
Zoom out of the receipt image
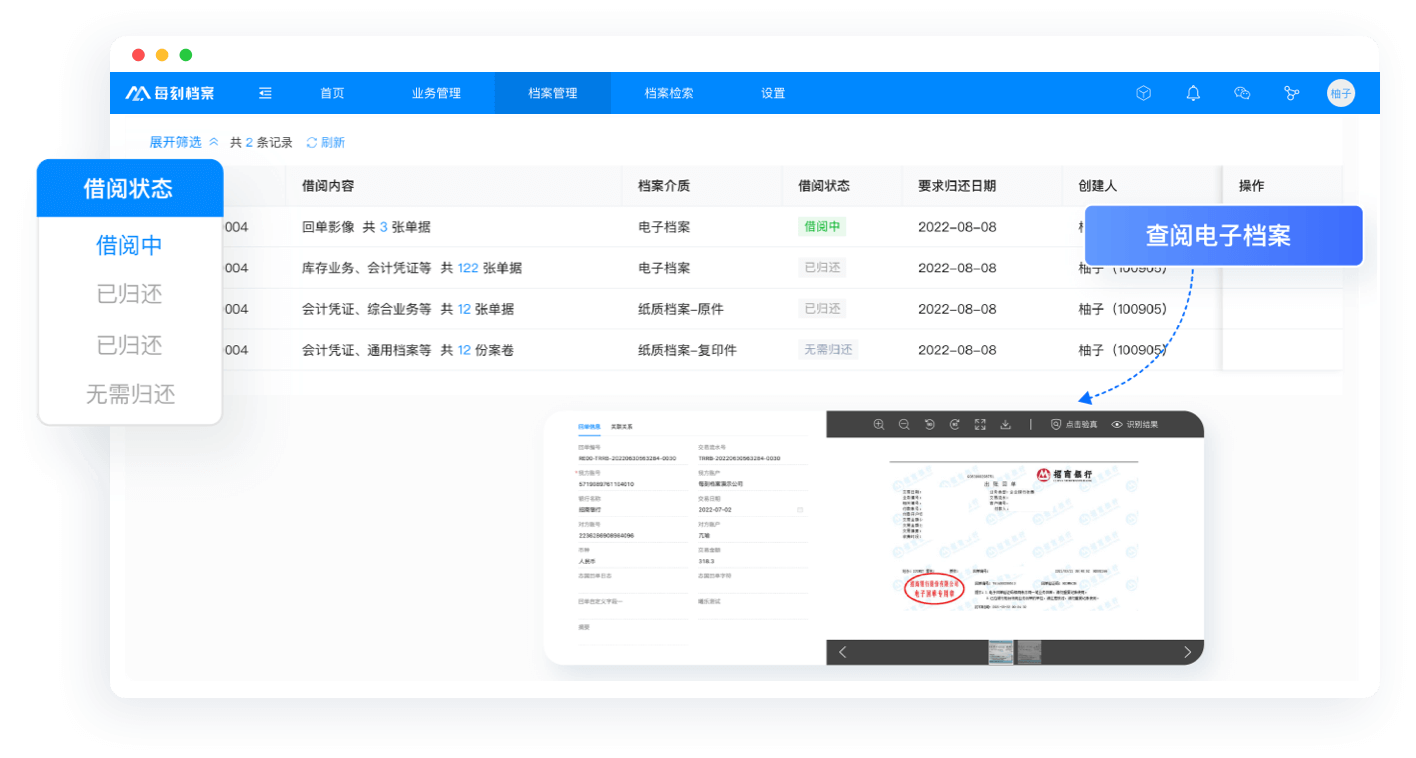click(904, 424)
